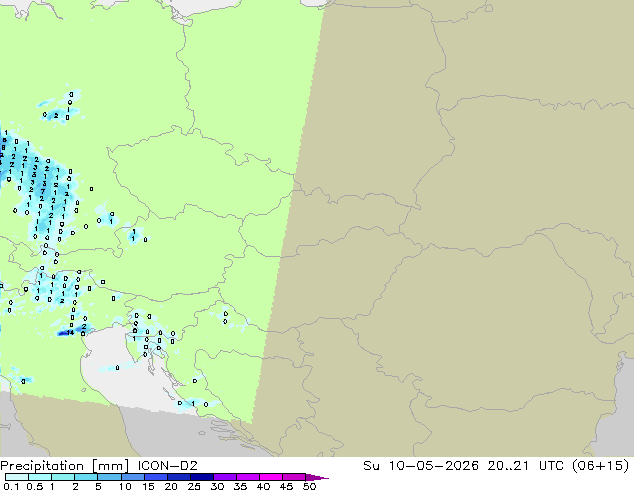Click the above-50 arrow tip of the legend
This screenshot has height=490, width=634.
pyautogui.click(x=317, y=477)
